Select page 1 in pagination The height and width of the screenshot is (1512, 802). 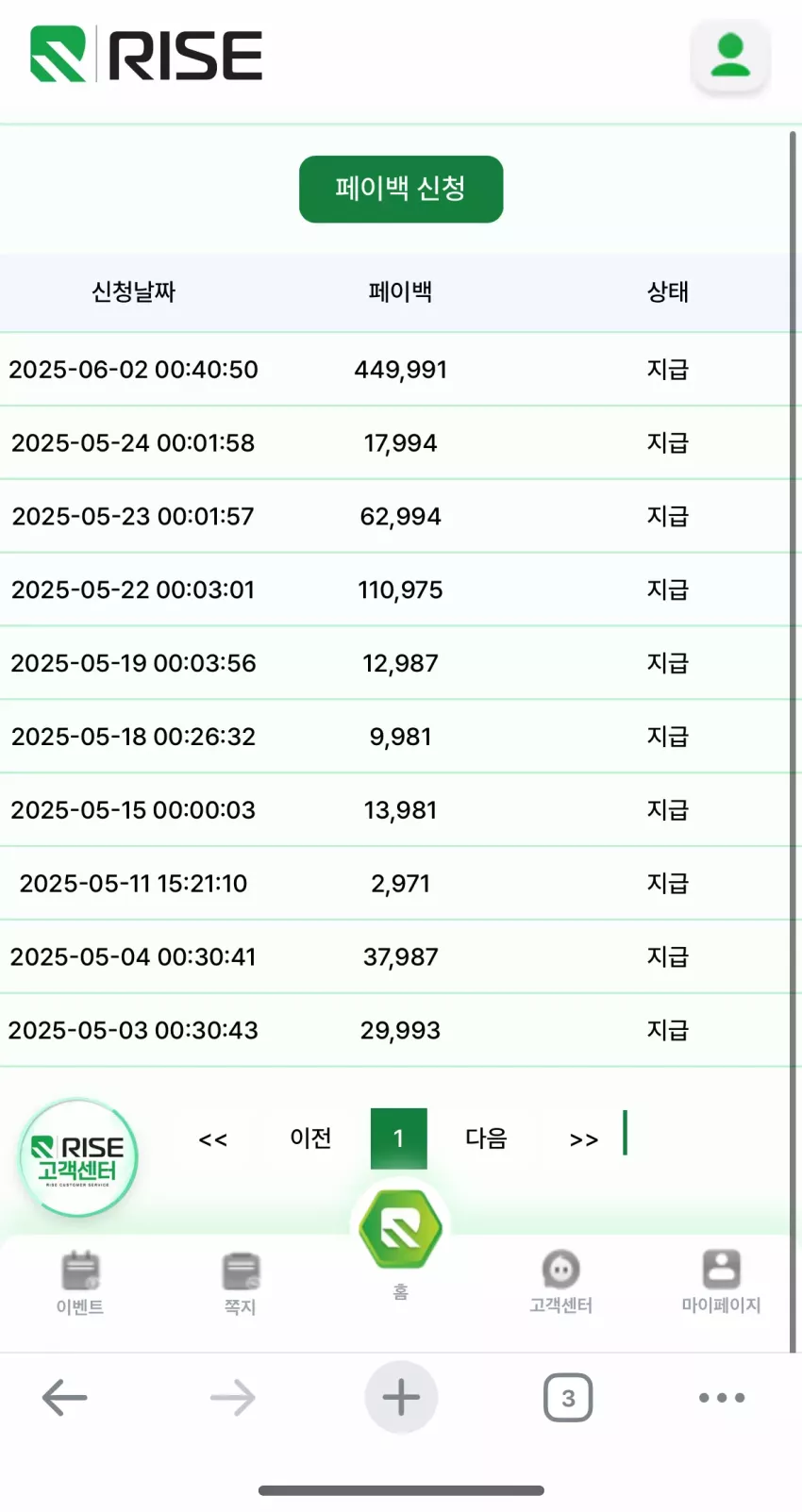point(399,1138)
